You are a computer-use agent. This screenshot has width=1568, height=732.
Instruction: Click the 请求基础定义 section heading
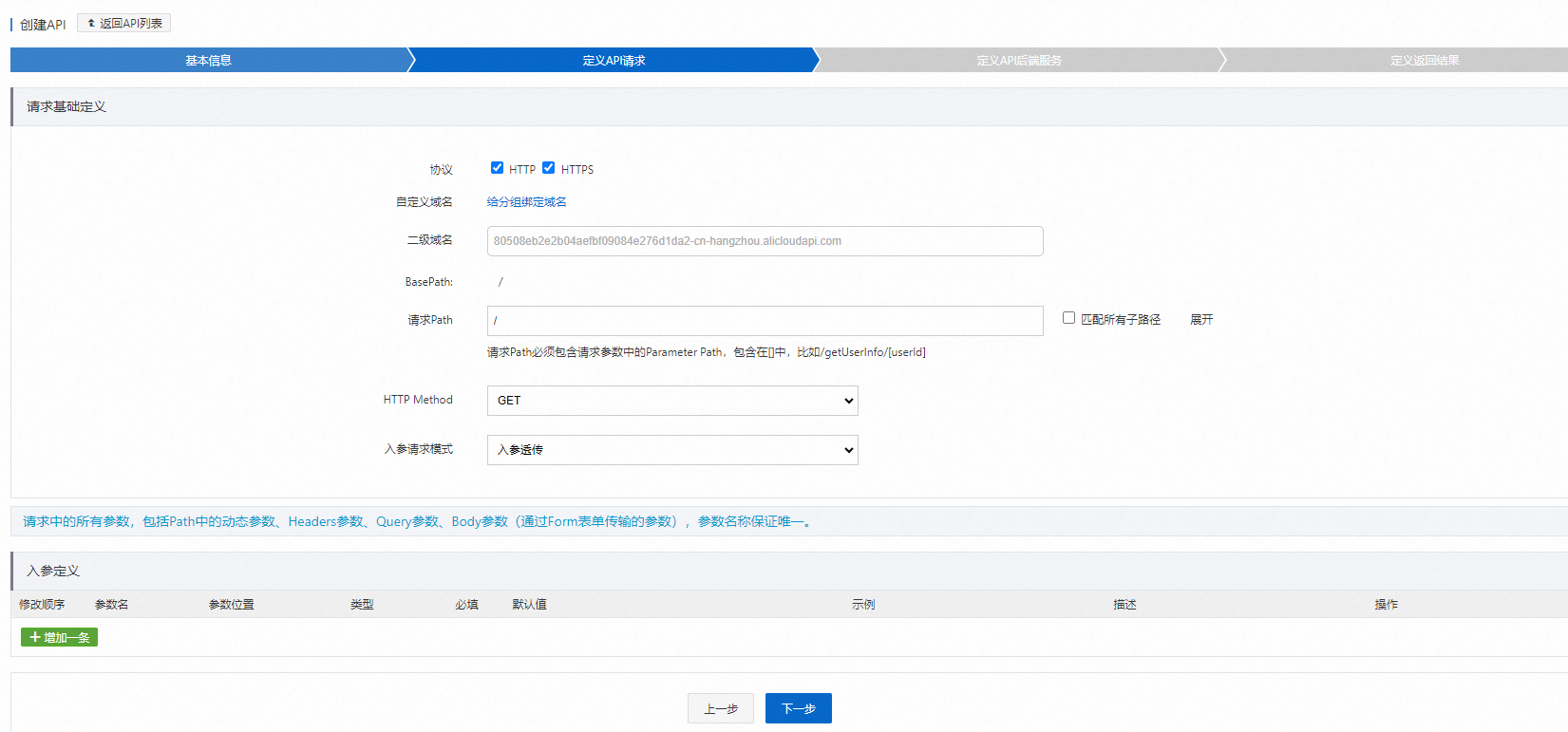click(66, 106)
